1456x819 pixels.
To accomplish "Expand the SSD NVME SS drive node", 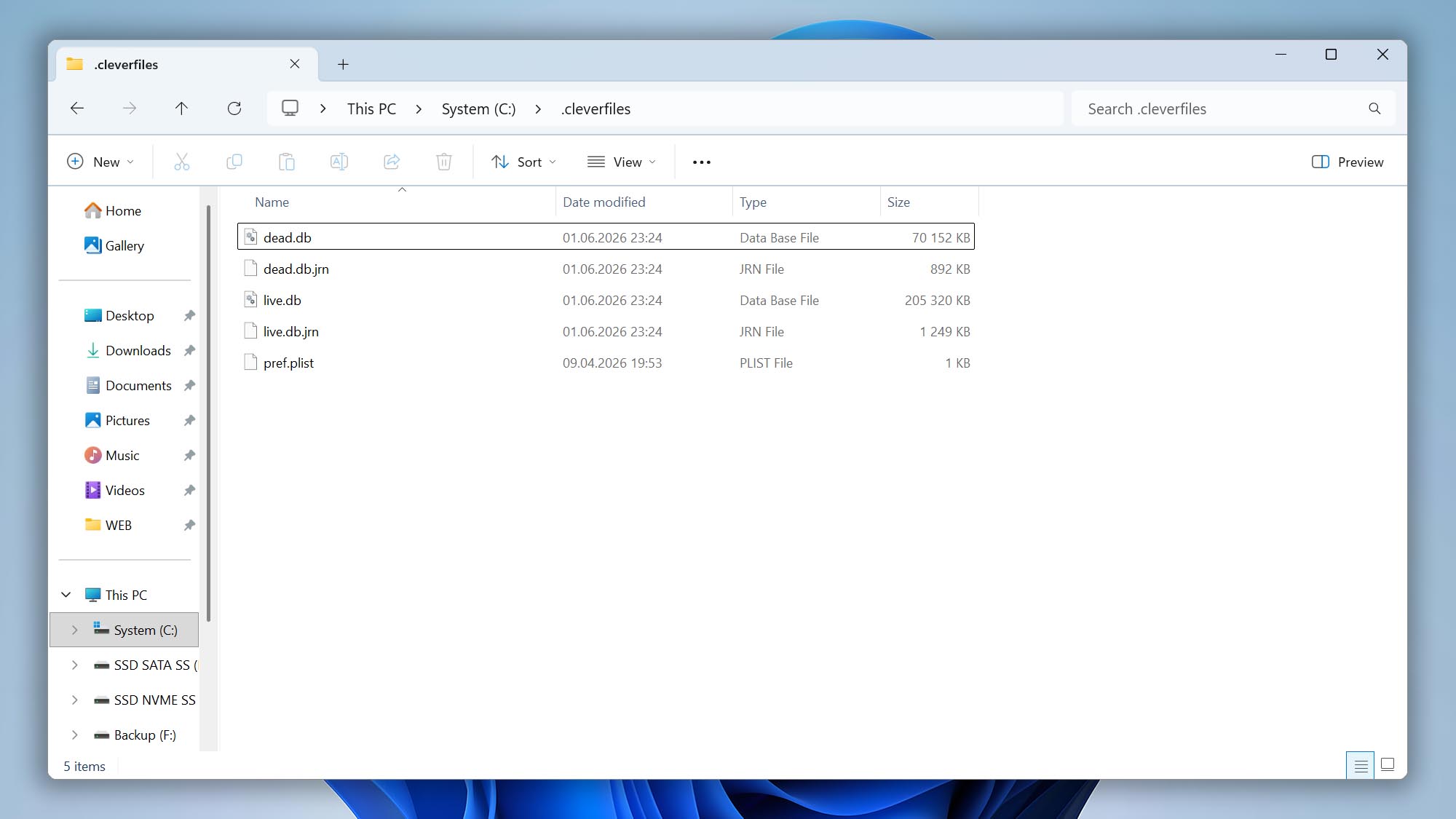I will (74, 700).
